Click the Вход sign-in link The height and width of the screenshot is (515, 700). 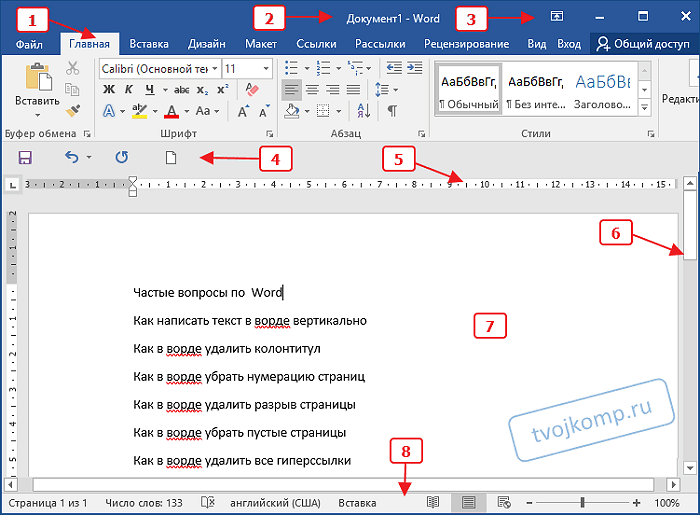[x=569, y=44]
